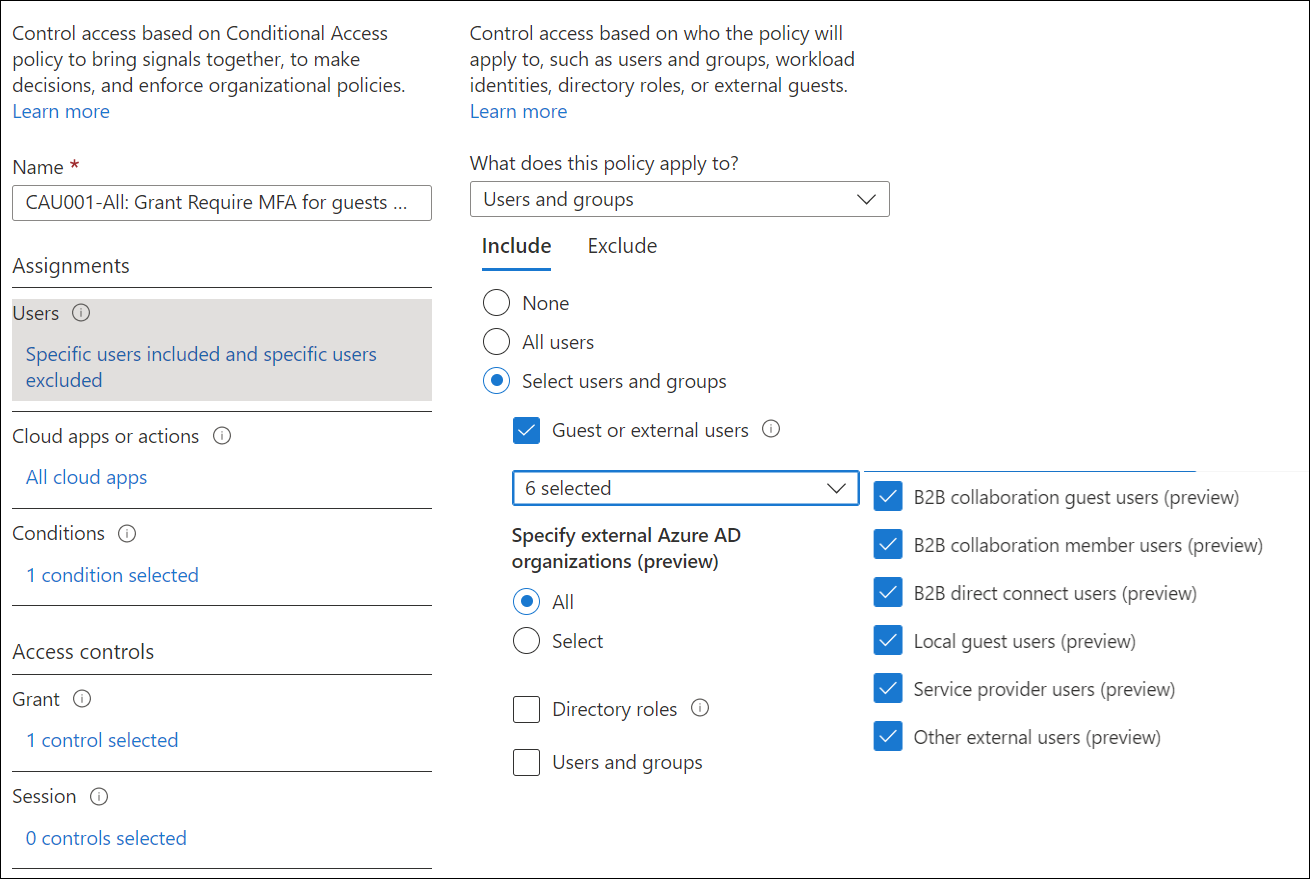This screenshot has height=879, width=1310.
Task: Uncheck Service provider users option
Action: click(x=888, y=688)
